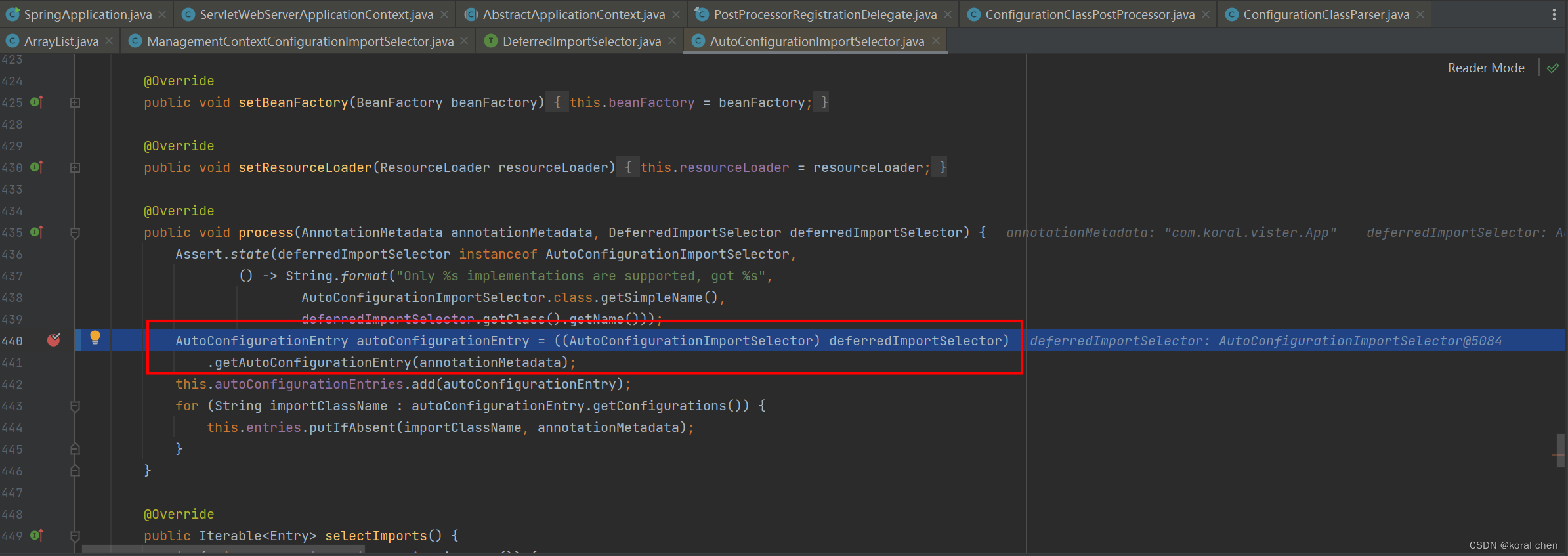Close the SpringApplication.java tab

[x=163, y=14]
